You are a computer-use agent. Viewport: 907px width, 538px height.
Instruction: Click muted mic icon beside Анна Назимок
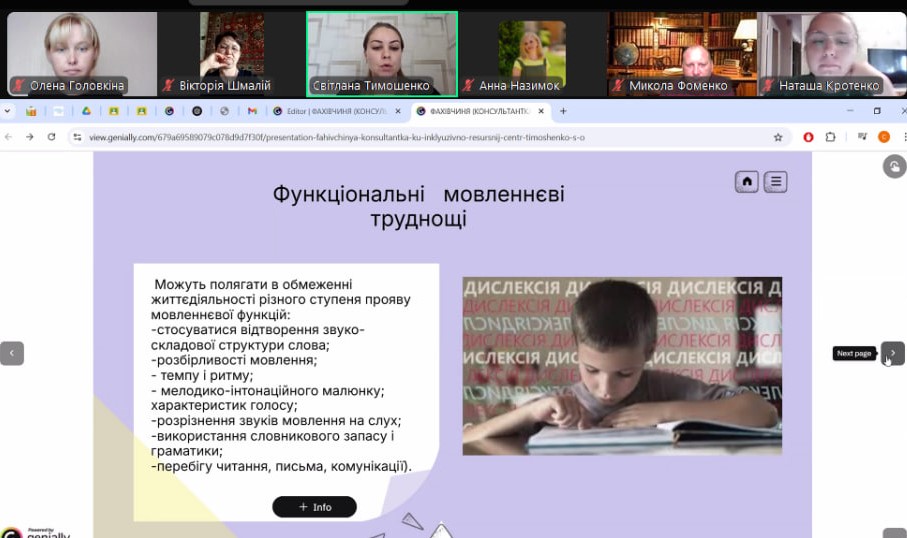[x=469, y=86]
